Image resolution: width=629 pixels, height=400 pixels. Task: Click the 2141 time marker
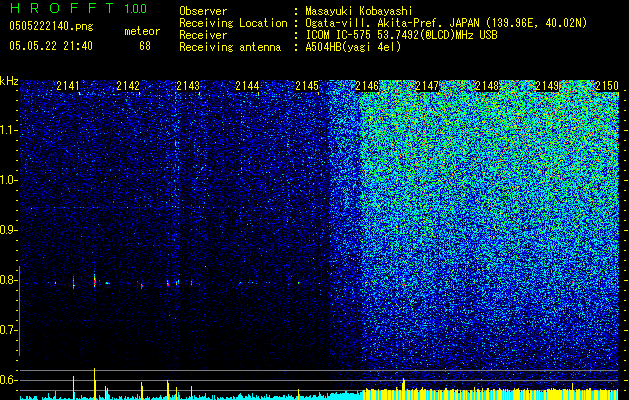tap(68, 86)
